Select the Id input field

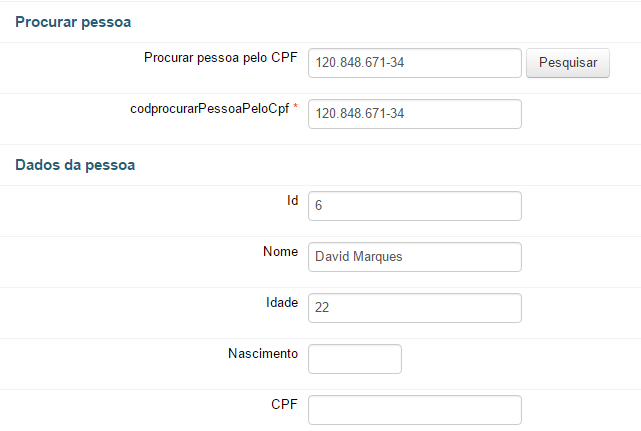coord(415,205)
